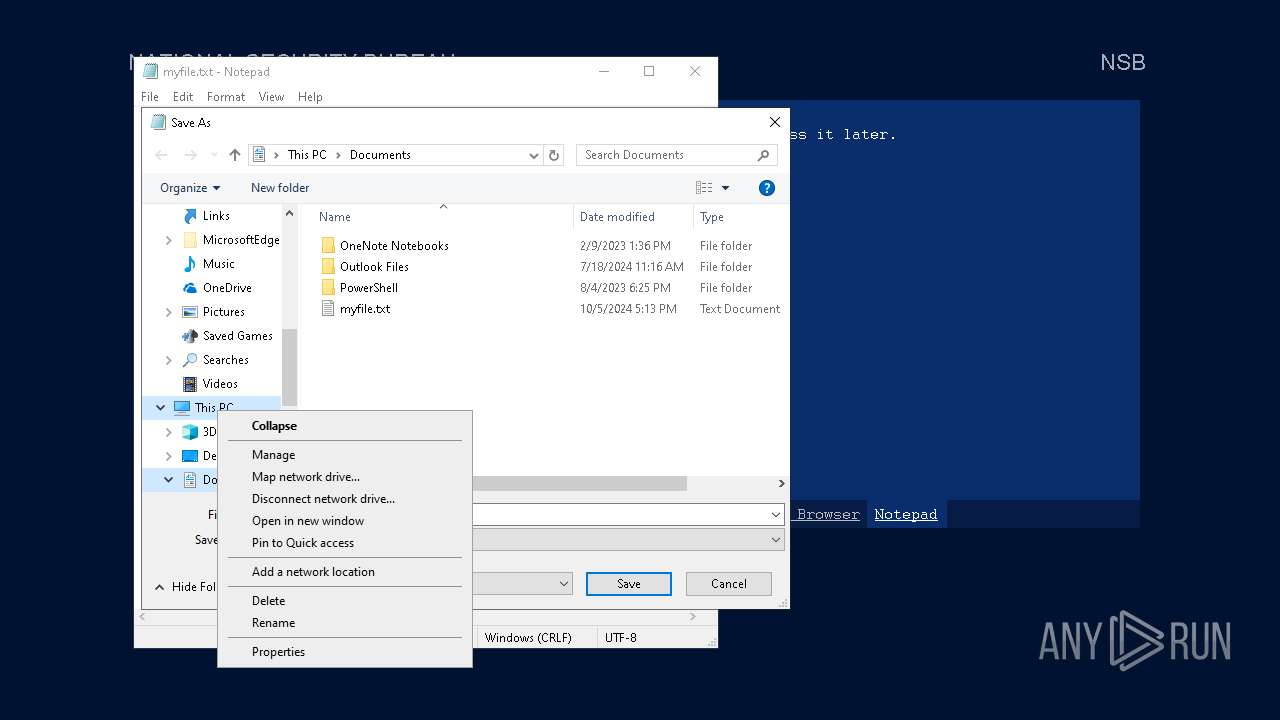Click Hide Folders toggle
The image size is (1280, 720).
click(186, 587)
